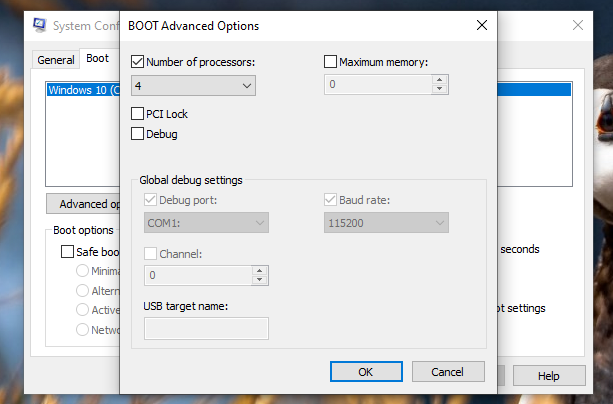Increase Maximum memory with up arrow

[438, 81]
